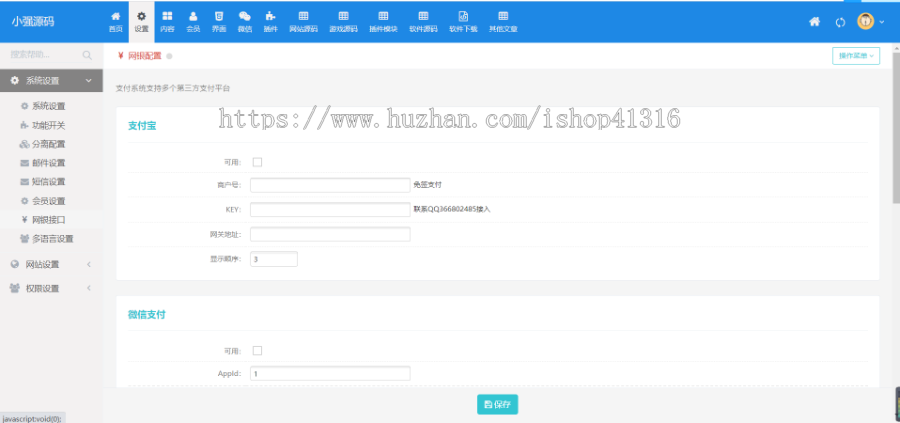The width and height of the screenshot is (900, 423).
Task: Expand the chevron beside 网站设置
Action: tap(89, 265)
